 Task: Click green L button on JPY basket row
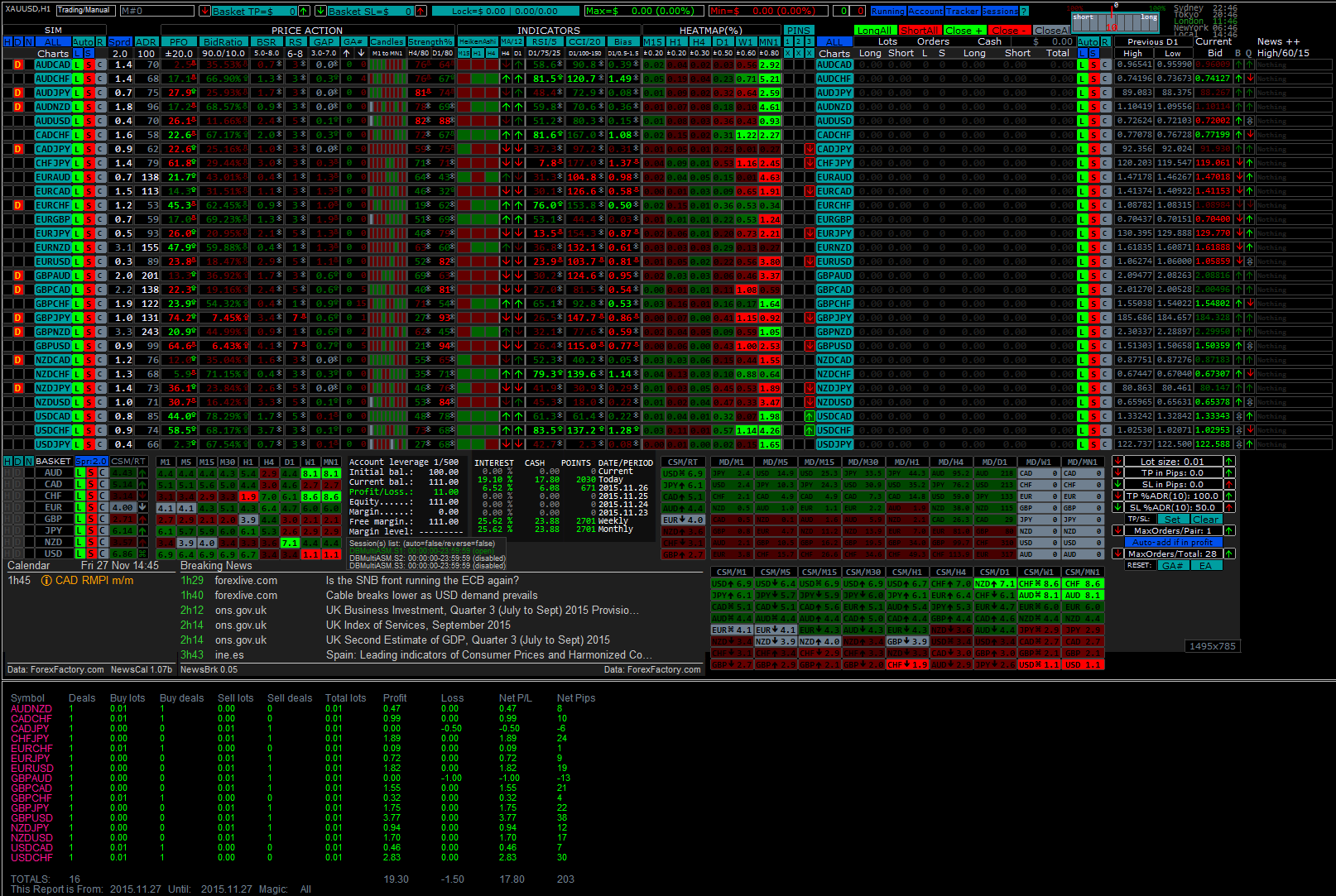click(x=79, y=530)
